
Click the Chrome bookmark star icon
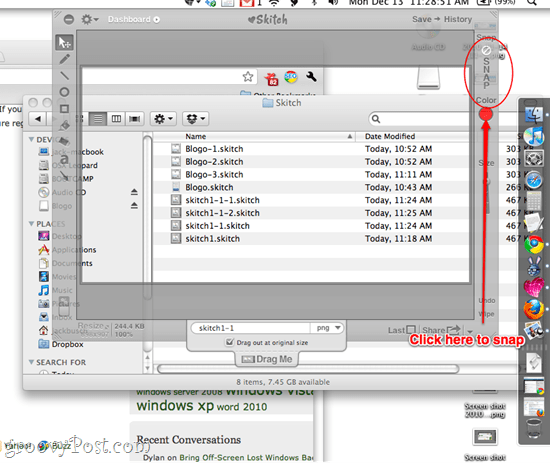pos(248,76)
